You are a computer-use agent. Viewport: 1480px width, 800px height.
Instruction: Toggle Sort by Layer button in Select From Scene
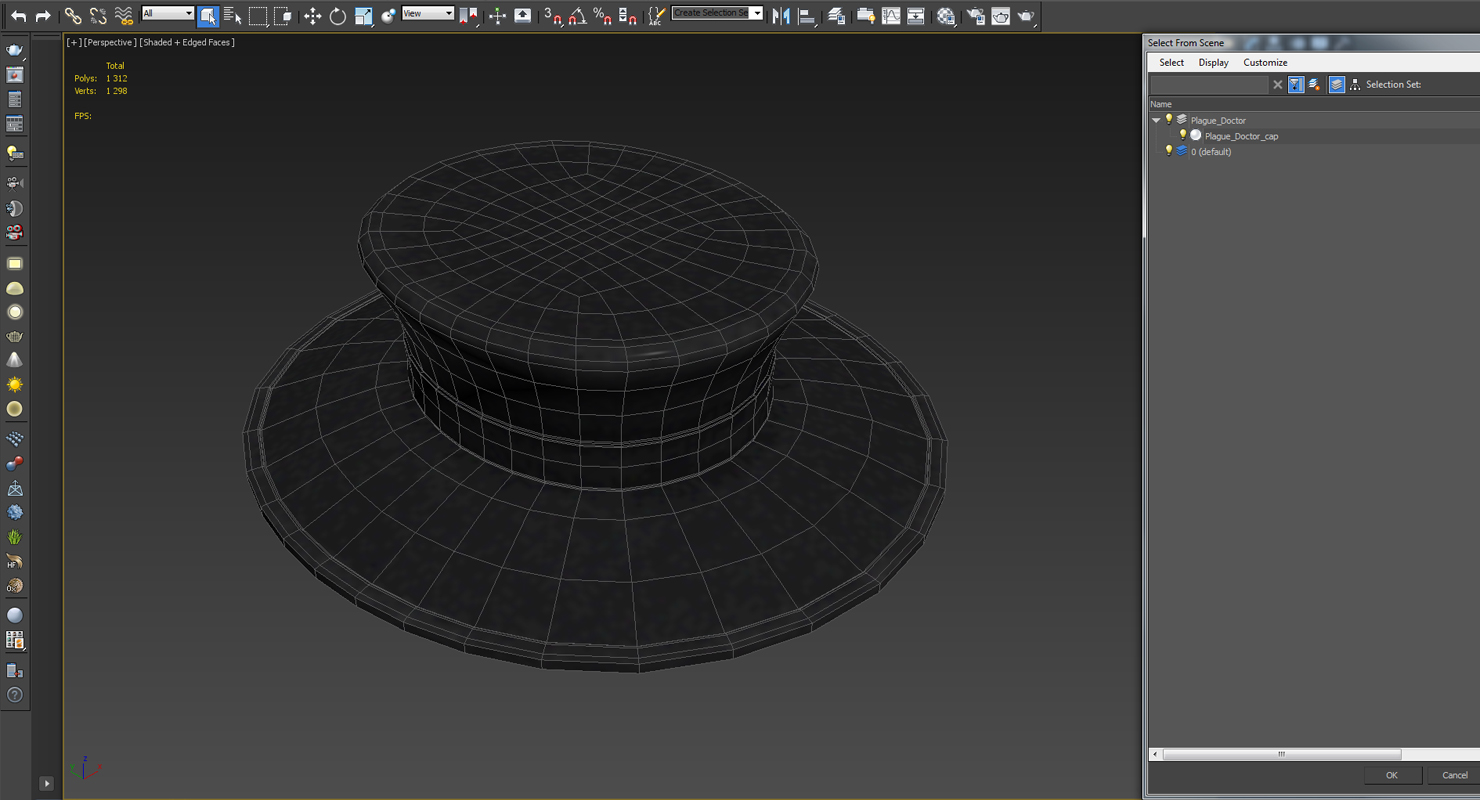click(1337, 85)
